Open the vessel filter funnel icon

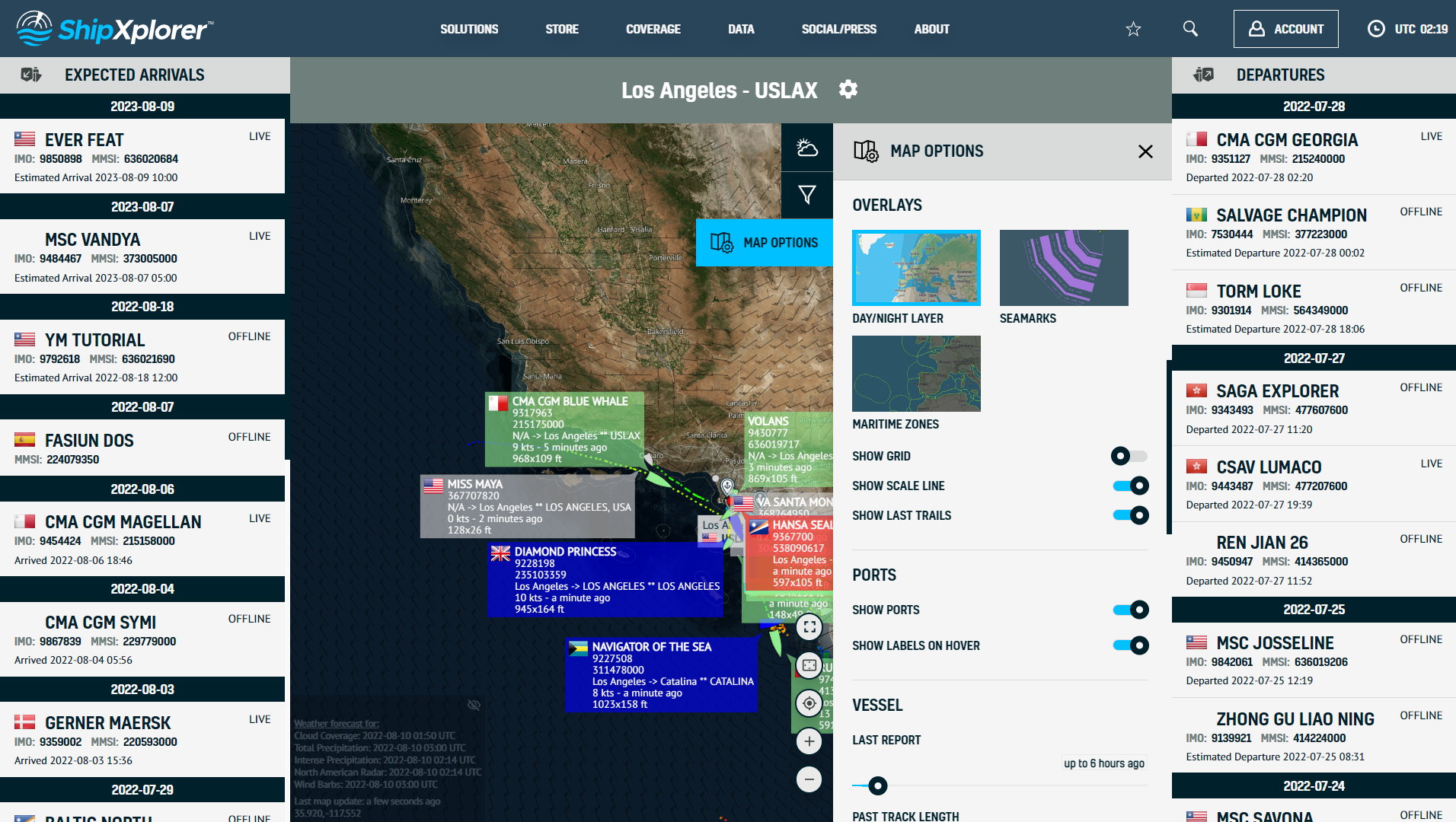point(806,195)
